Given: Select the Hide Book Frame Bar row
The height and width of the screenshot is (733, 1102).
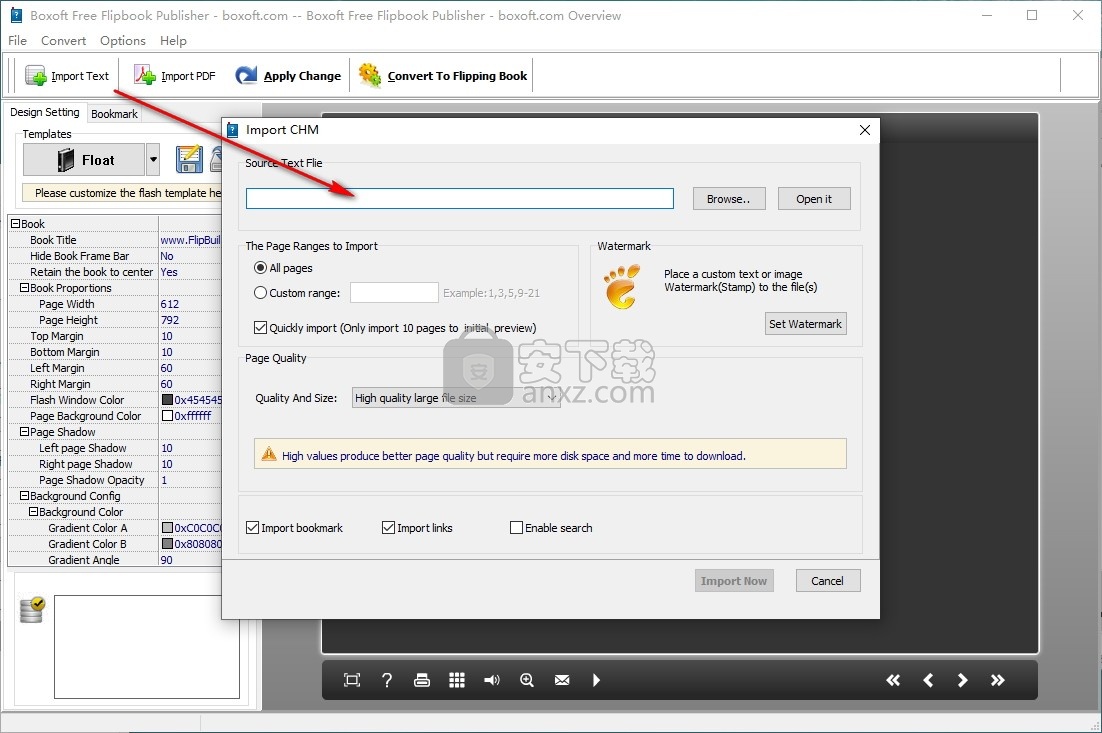Looking at the screenshot, I should tap(115, 256).
